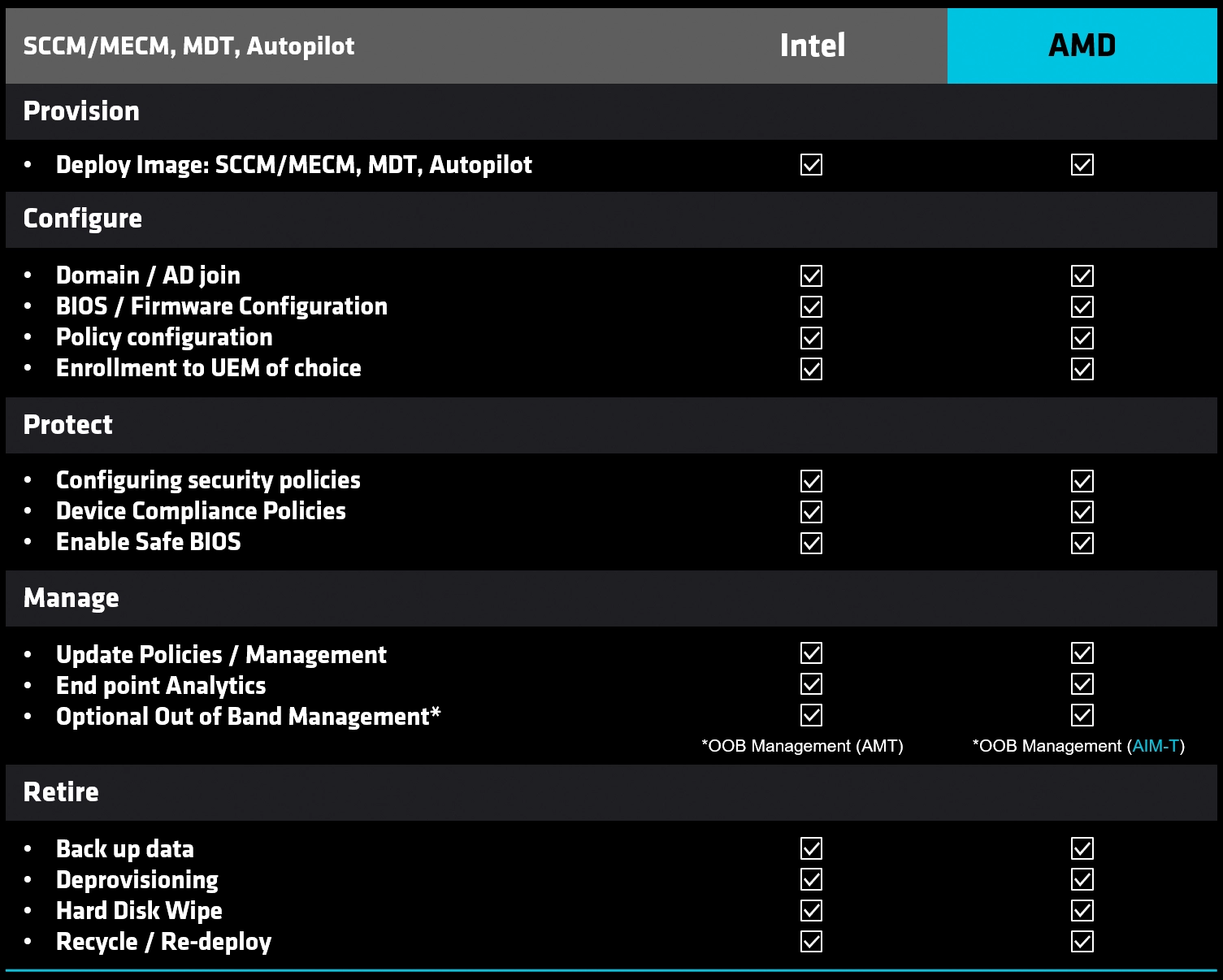The image size is (1223, 980).
Task: Check Intel box for Policy configuration
Action: pyautogui.click(x=811, y=338)
